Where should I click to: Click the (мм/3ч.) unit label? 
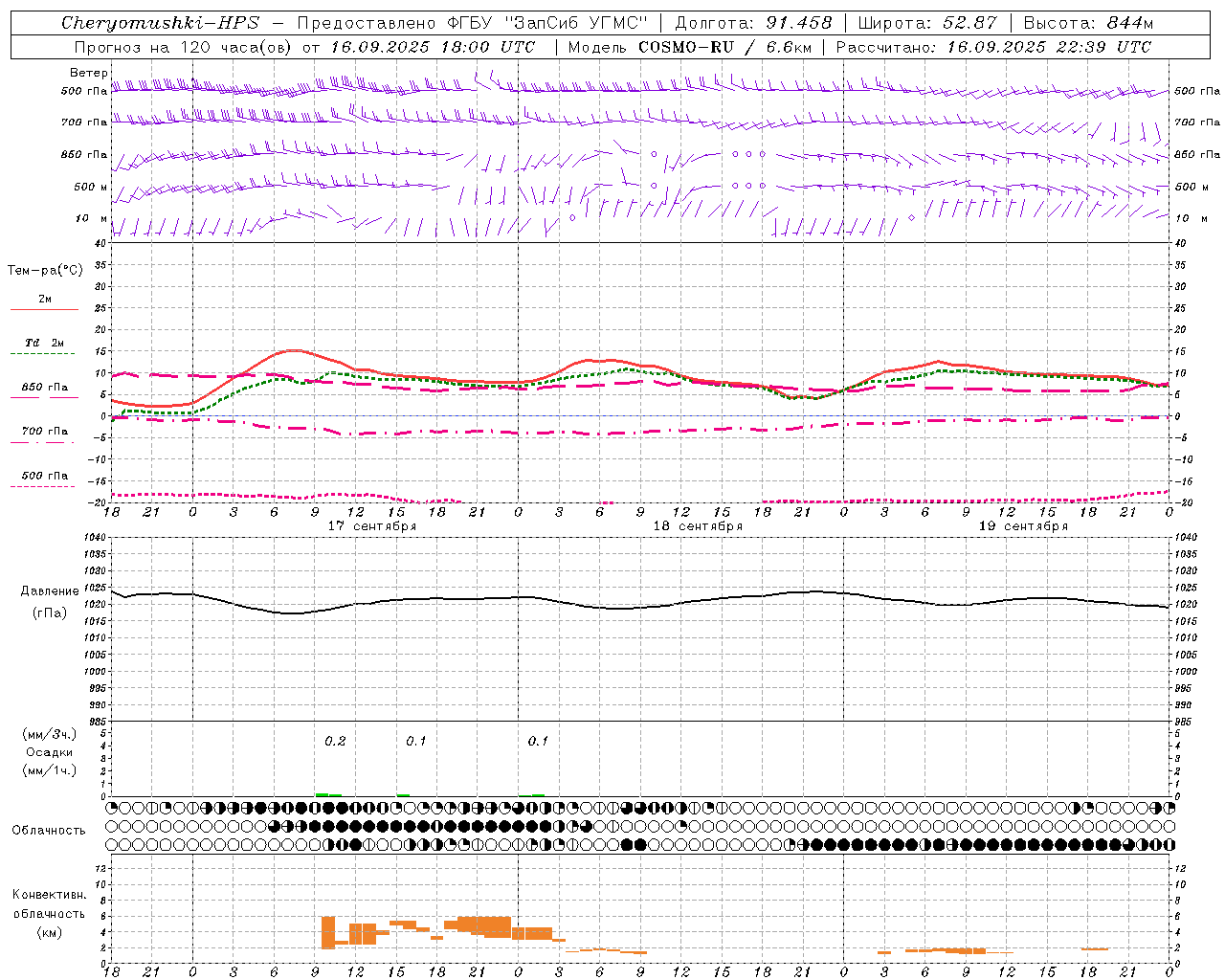click(x=50, y=734)
